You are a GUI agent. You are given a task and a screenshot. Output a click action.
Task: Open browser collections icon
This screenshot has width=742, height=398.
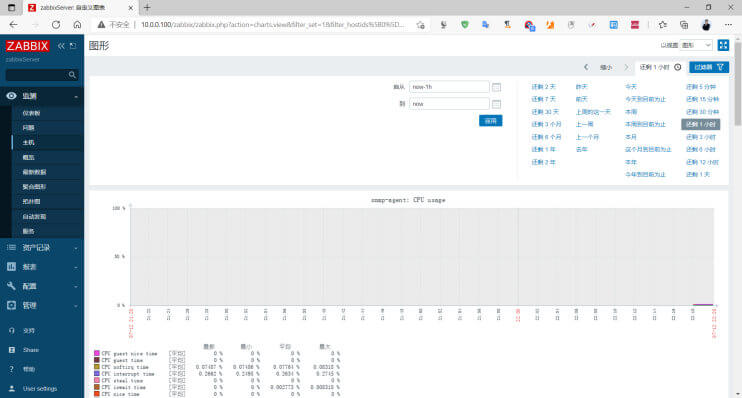click(x=684, y=25)
